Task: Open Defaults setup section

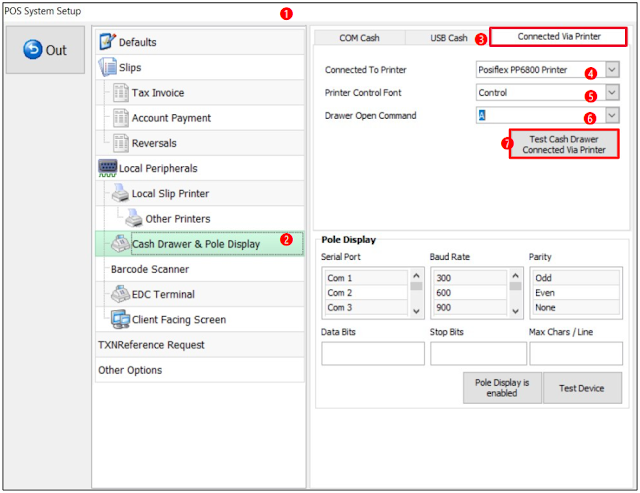Action: (200, 42)
